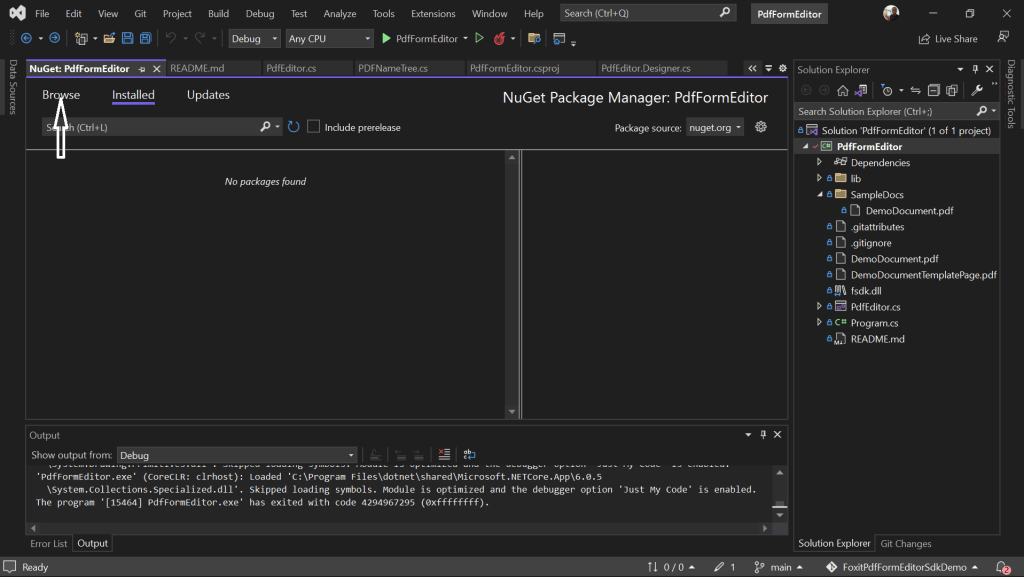
Task: Toggle pin on Solution Explorer panel
Action: (x=975, y=69)
